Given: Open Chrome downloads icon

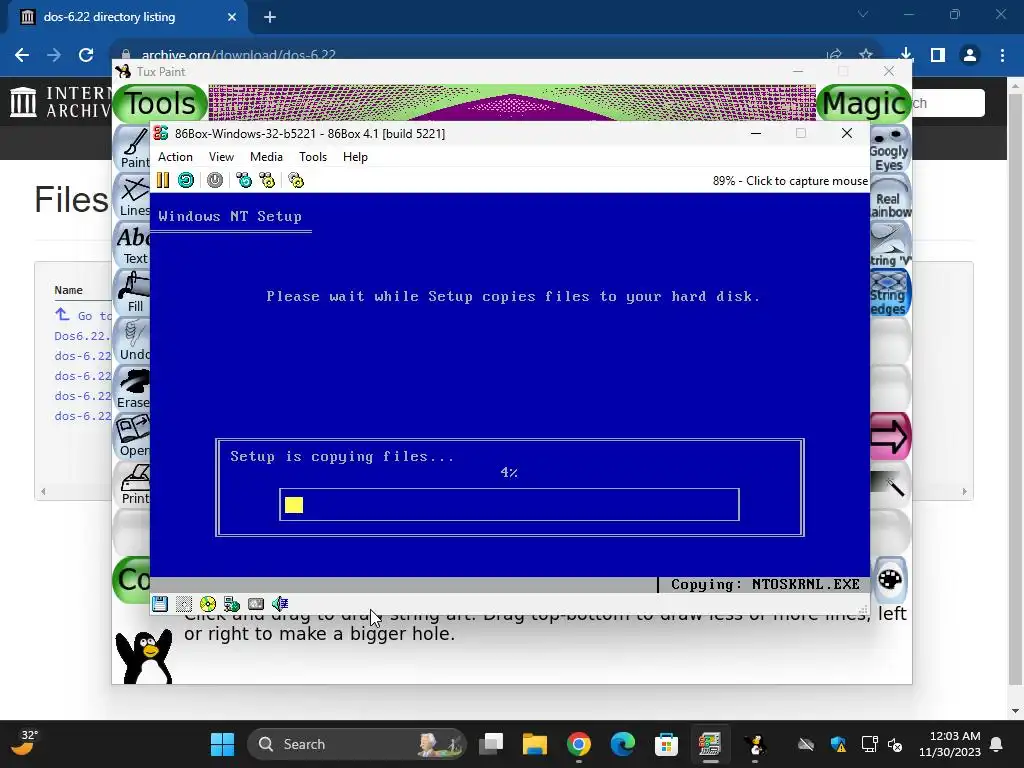Looking at the screenshot, I should [x=906, y=55].
